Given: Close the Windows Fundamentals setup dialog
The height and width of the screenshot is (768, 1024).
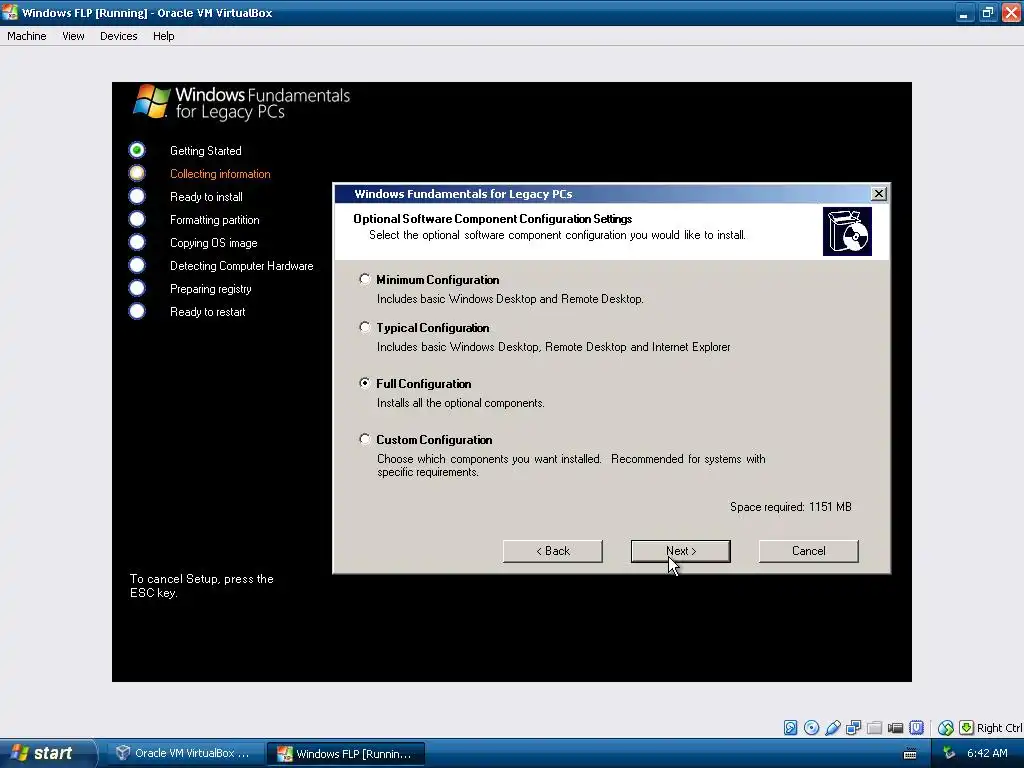Looking at the screenshot, I should 878,193.
